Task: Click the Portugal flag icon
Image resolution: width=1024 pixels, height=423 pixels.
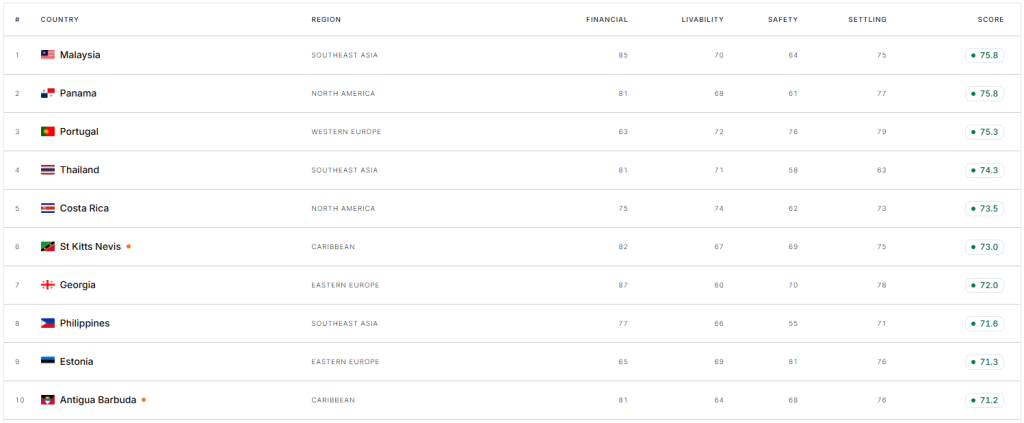Action: tap(48, 132)
